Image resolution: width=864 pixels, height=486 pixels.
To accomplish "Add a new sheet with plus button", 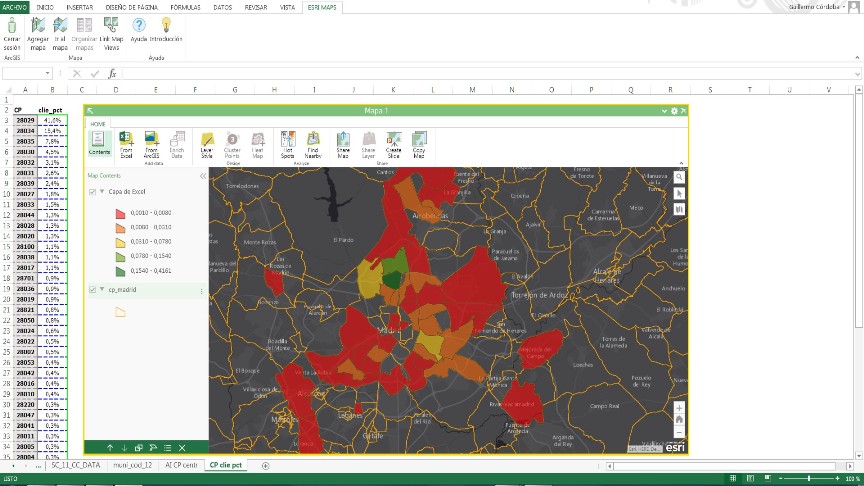I will (265, 466).
